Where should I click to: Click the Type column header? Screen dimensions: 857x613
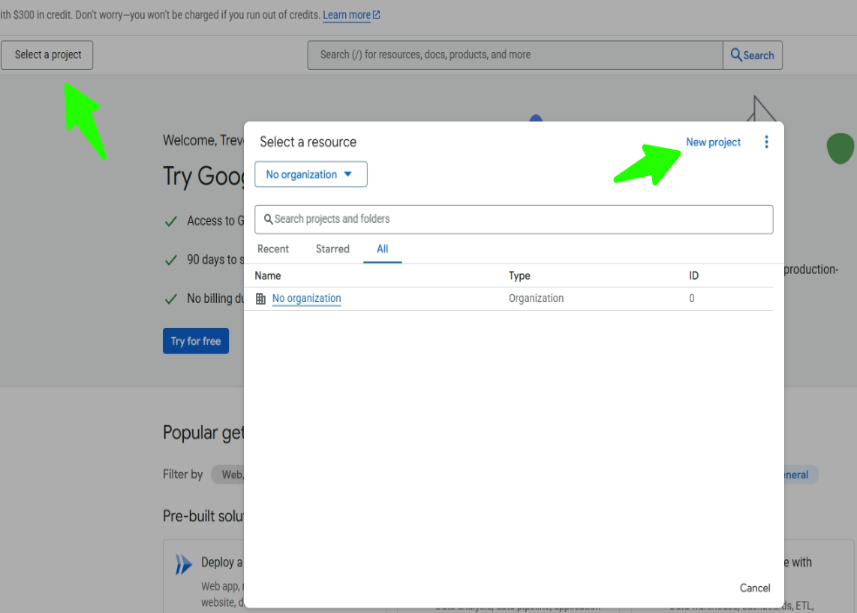[x=519, y=276]
